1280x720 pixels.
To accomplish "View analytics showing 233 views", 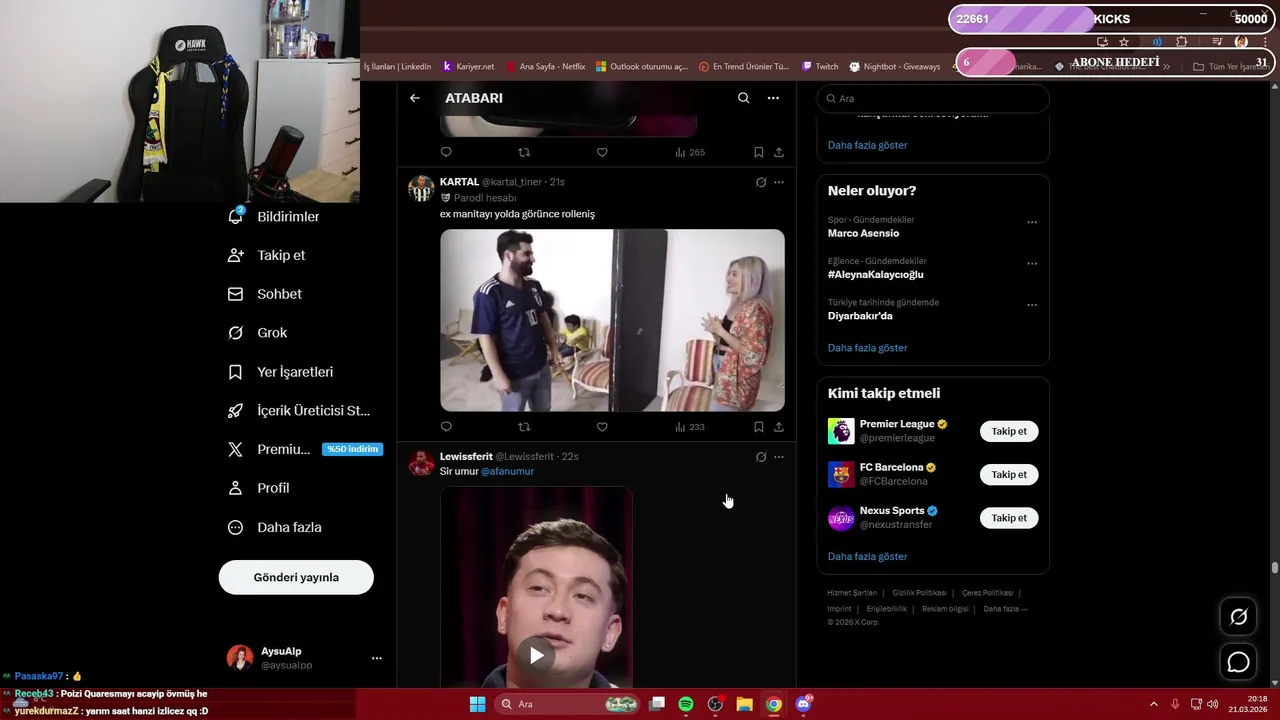I will tap(690, 427).
